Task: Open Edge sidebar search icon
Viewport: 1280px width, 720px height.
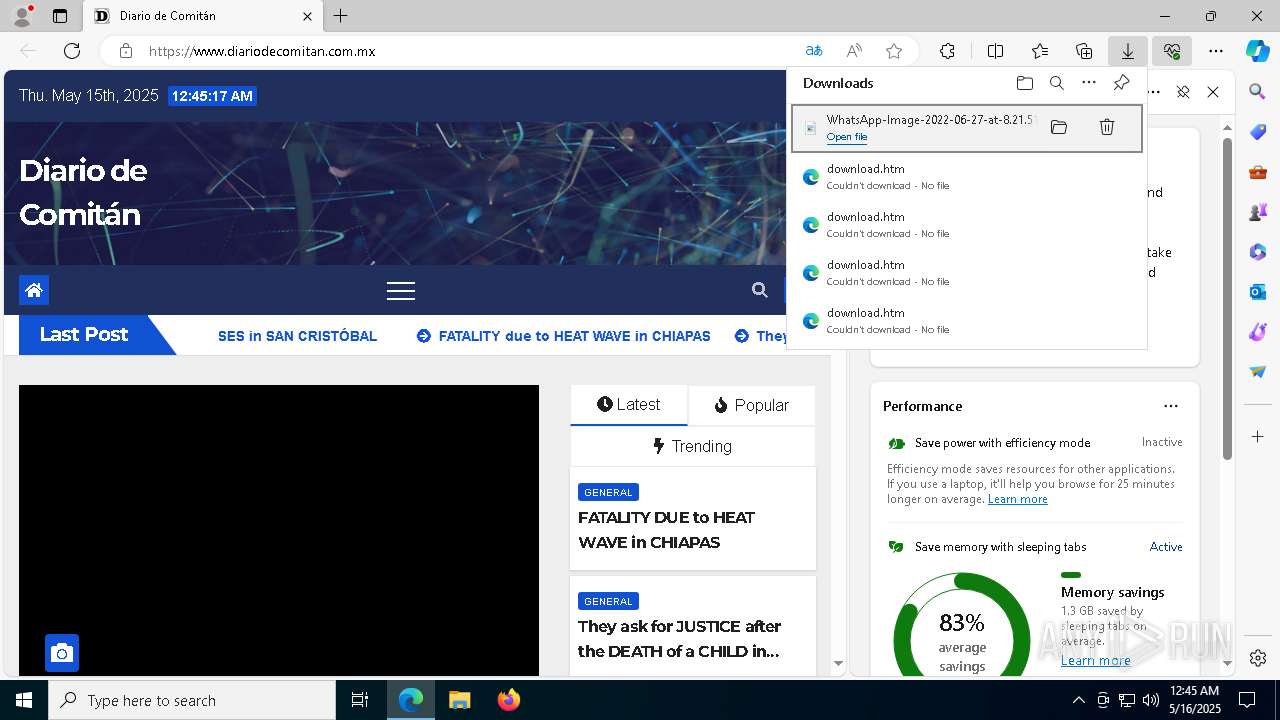Action: [1258, 92]
